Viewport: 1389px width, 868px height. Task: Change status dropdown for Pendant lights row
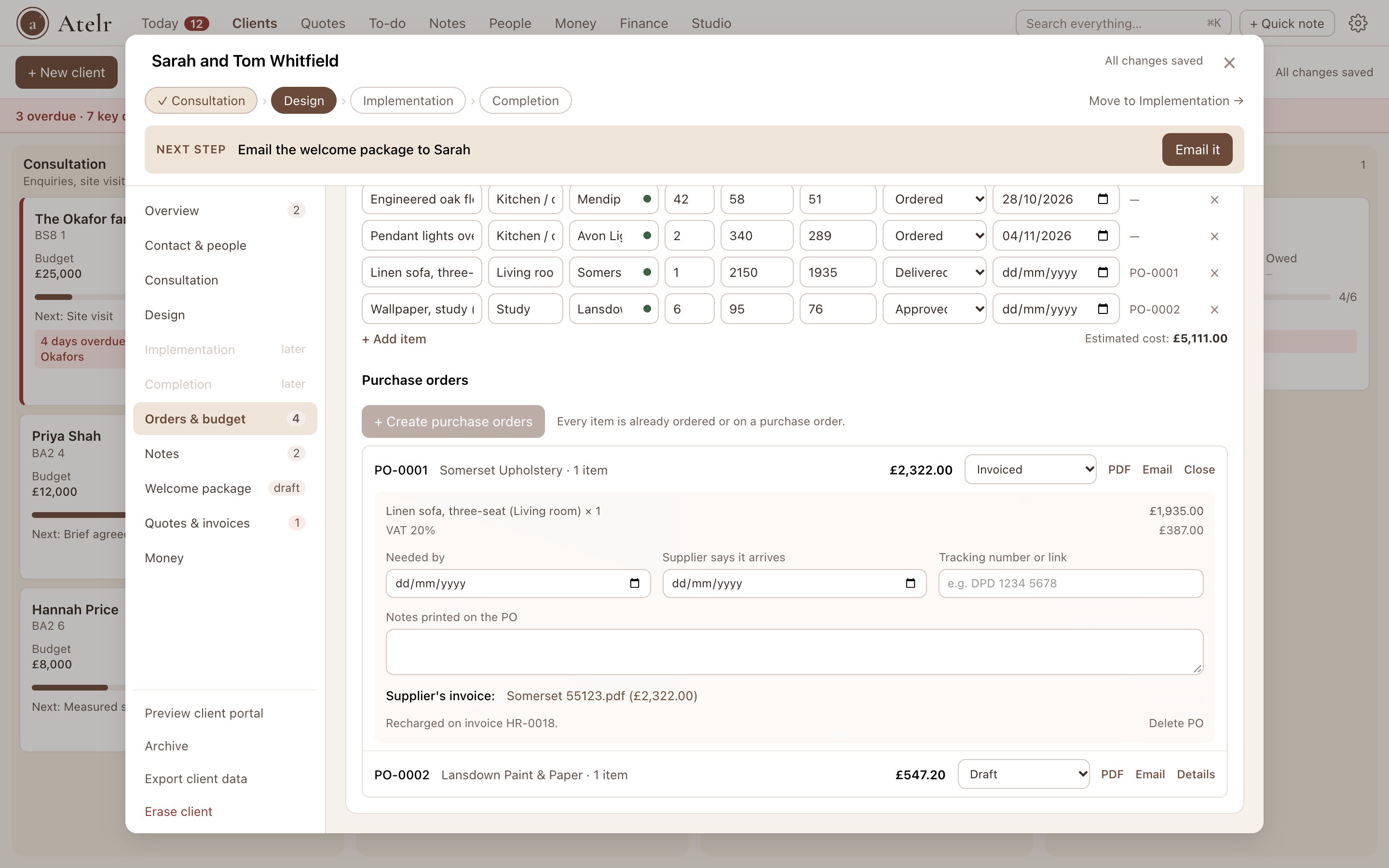[934, 236]
